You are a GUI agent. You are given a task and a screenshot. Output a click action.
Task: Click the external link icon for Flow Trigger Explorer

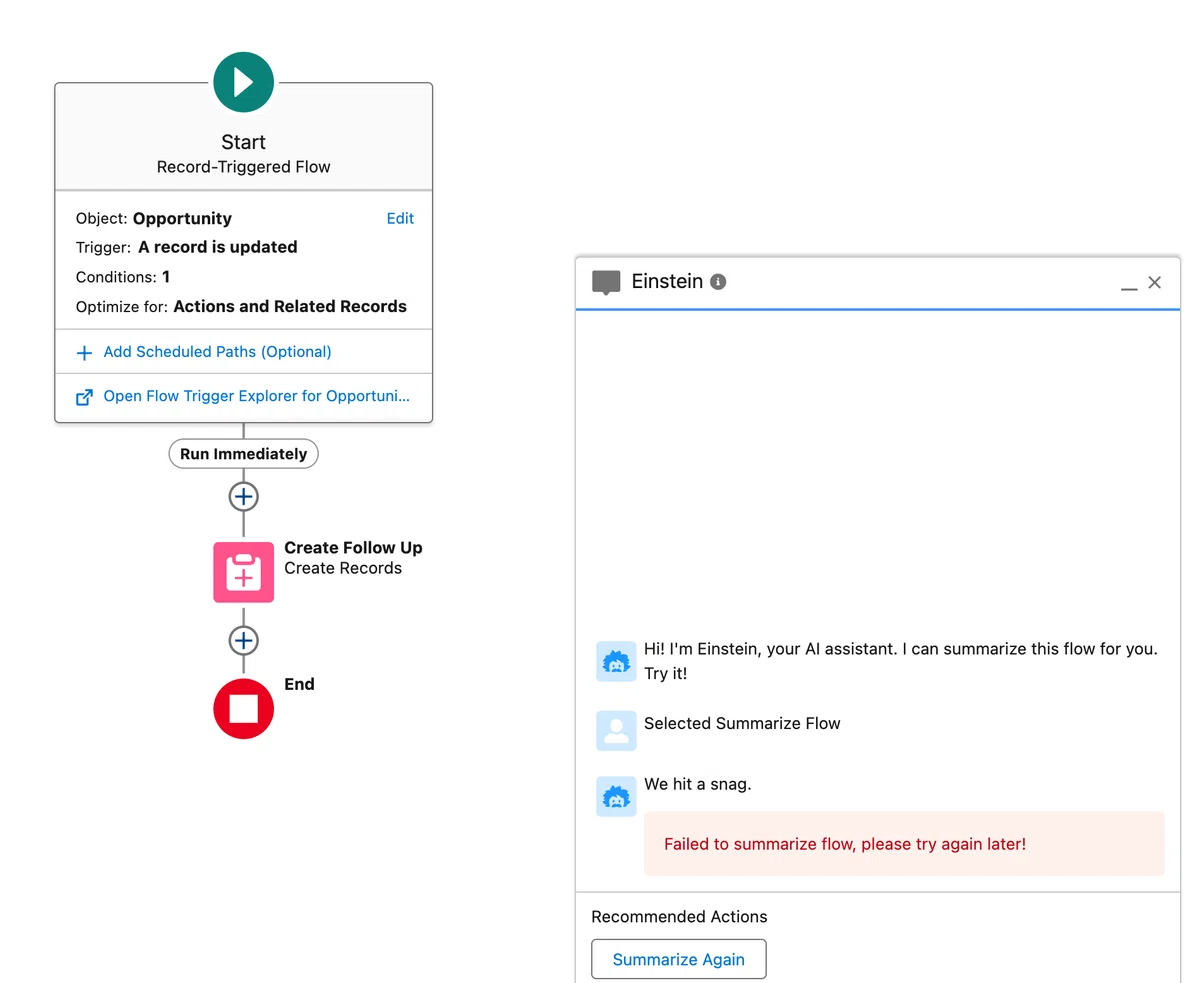coord(85,397)
